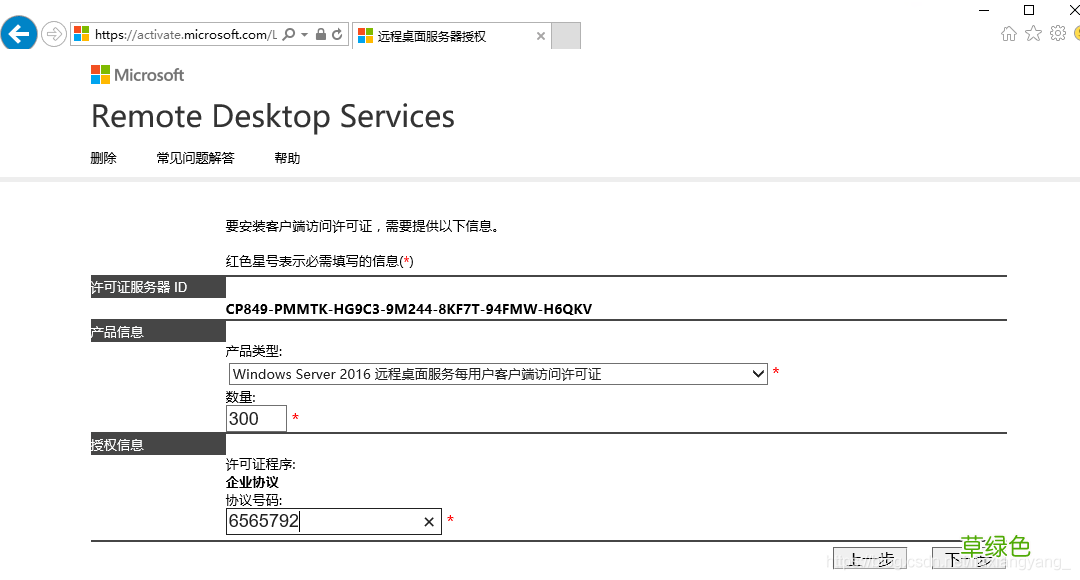This screenshot has height=580, width=1080.
Task: Clear the 协议号码 field with the X
Action: tap(428, 521)
